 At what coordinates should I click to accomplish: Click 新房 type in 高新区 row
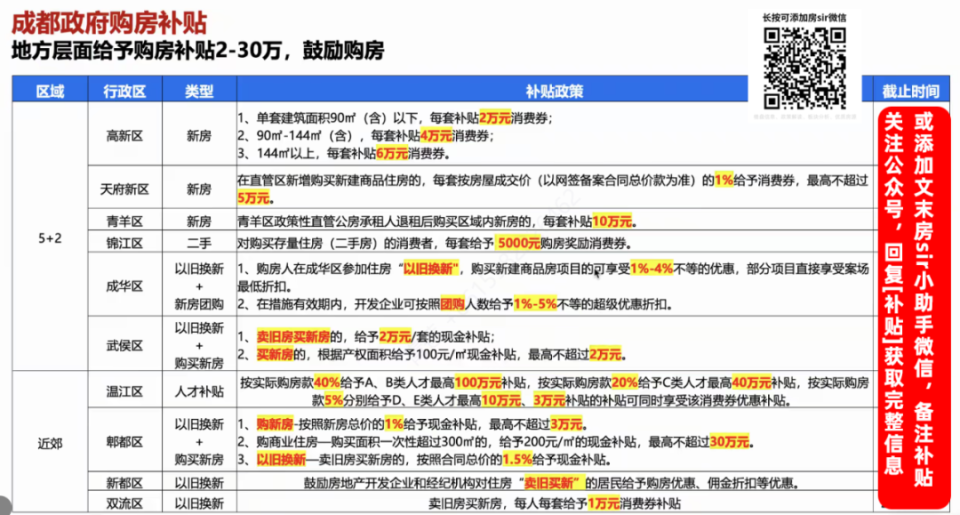[x=199, y=136]
